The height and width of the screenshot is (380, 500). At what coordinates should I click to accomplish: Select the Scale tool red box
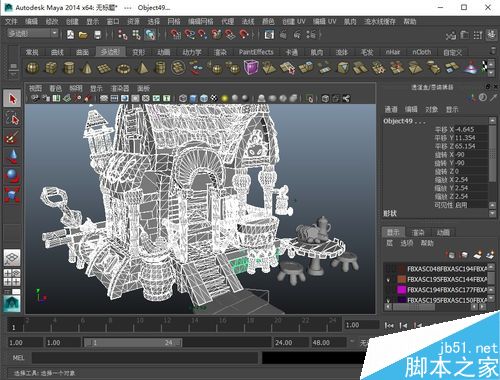pos(12,194)
